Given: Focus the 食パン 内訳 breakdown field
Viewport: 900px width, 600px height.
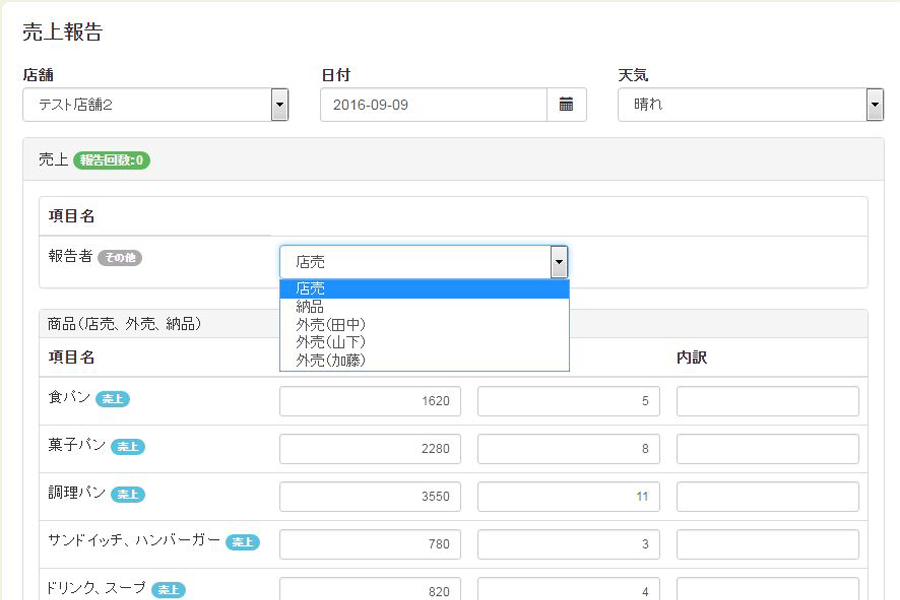Looking at the screenshot, I should click(767, 401).
